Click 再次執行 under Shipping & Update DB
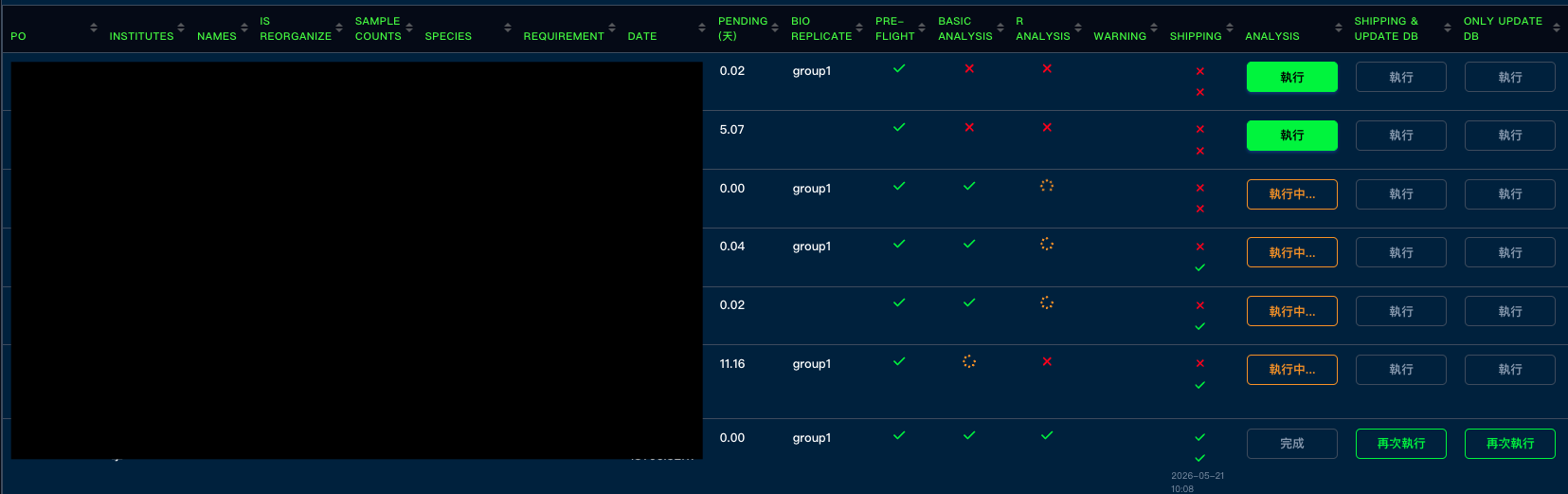The height and width of the screenshot is (494, 1568). [1401, 444]
